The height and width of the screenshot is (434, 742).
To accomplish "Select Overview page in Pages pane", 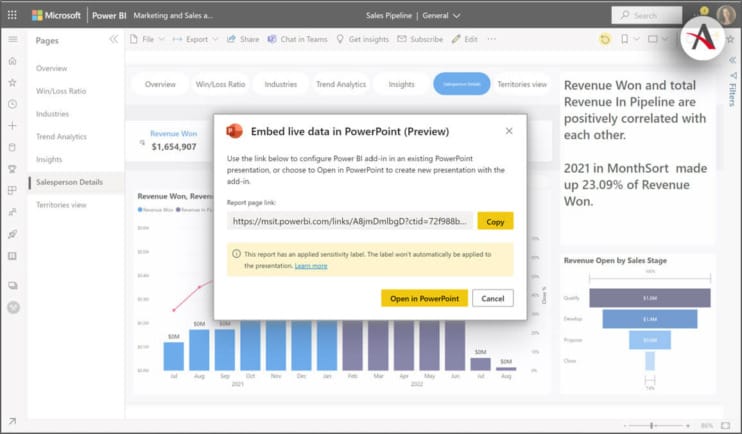I will click(52, 68).
